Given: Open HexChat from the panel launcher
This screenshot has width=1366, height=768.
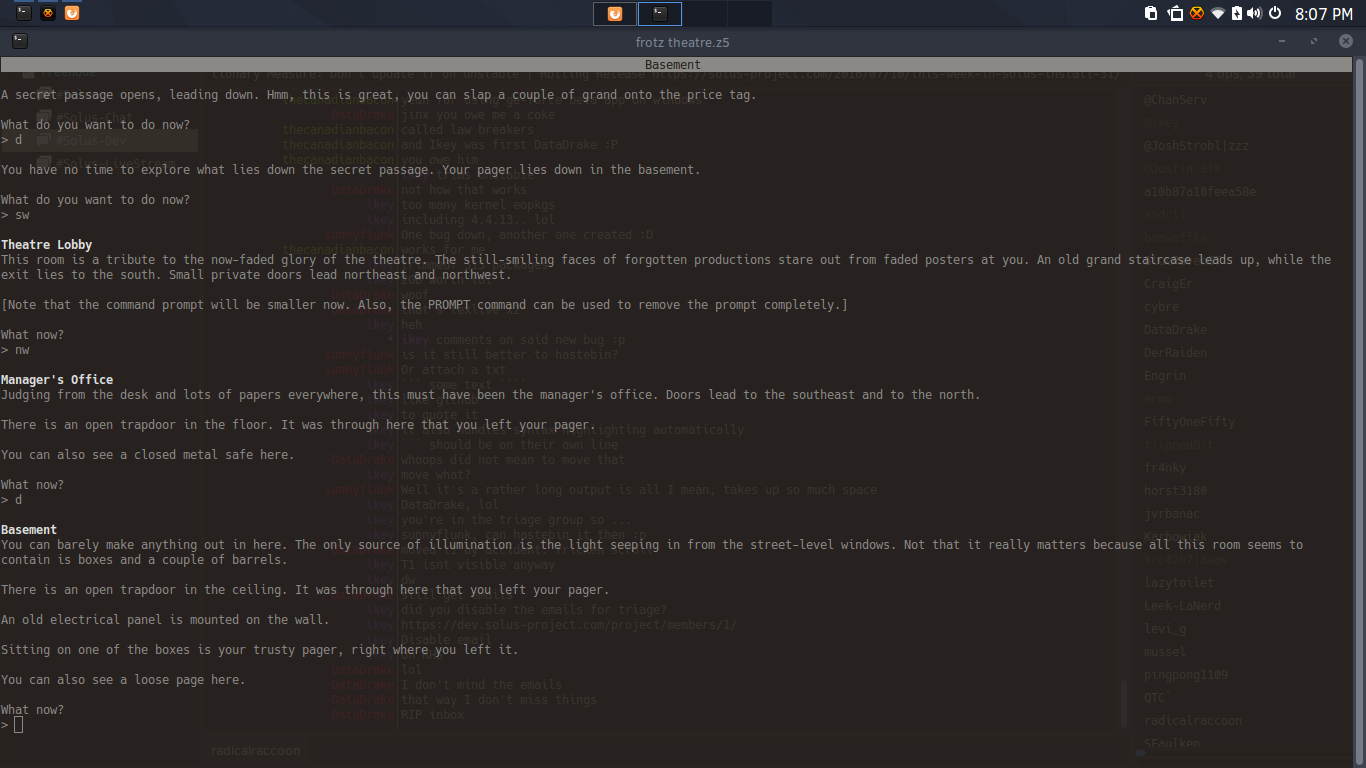Looking at the screenshot, I should click(x=47, y=13).
